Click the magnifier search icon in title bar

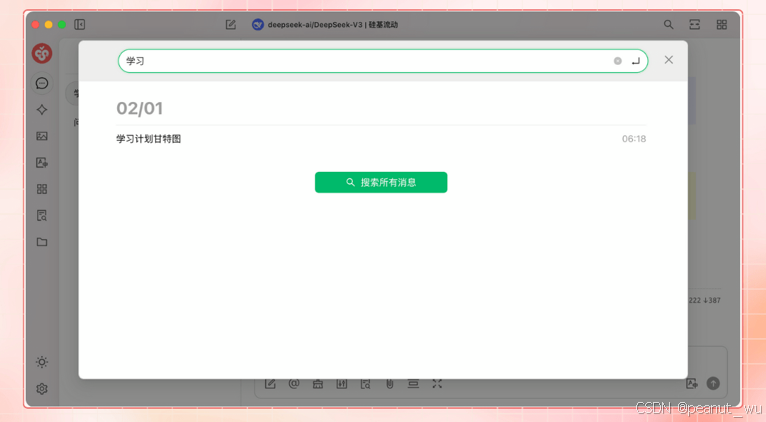pyautogui.click(x=668, y=24)
